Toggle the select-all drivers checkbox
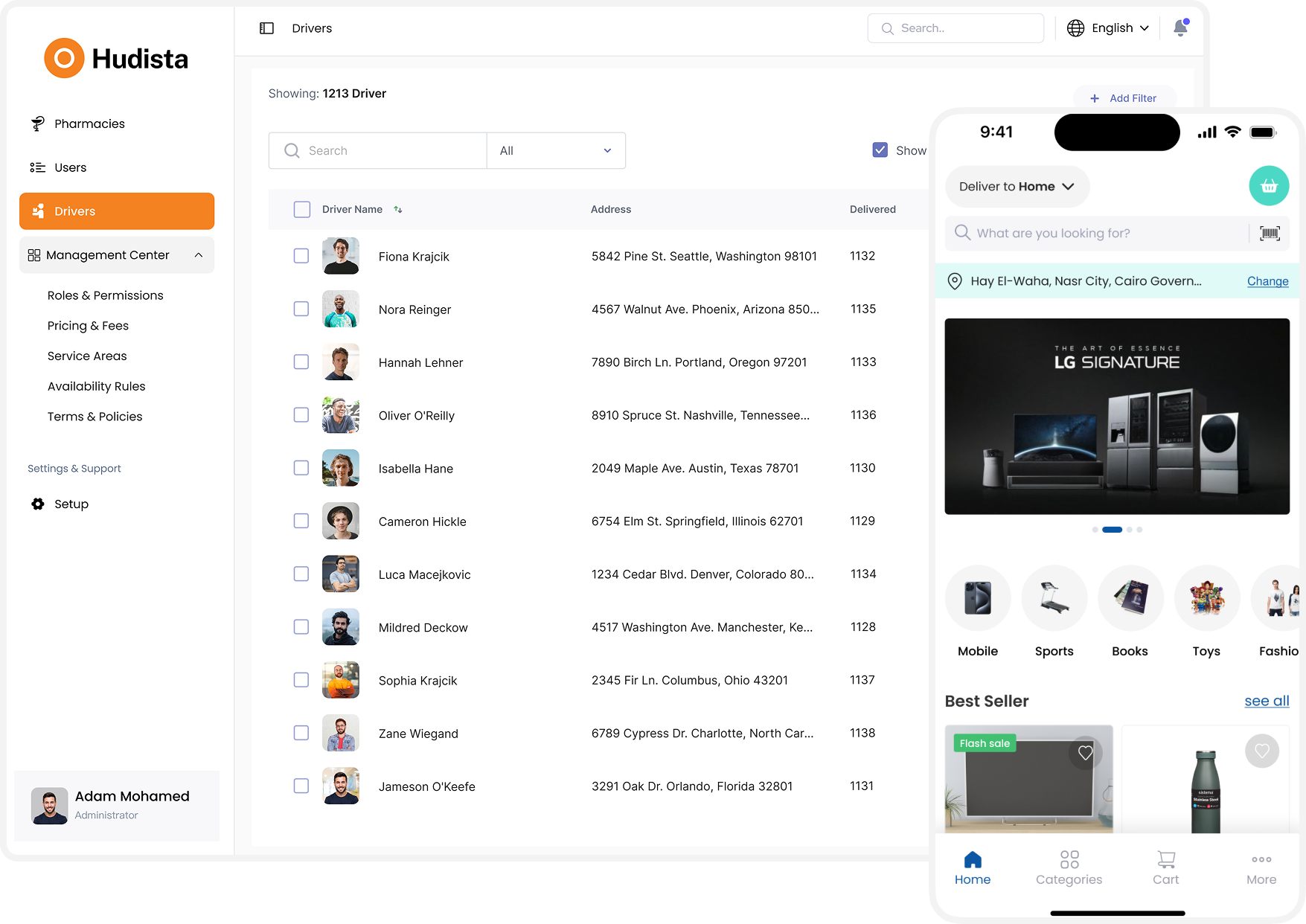The image size is (1306, 924). [x=301, y=210]
